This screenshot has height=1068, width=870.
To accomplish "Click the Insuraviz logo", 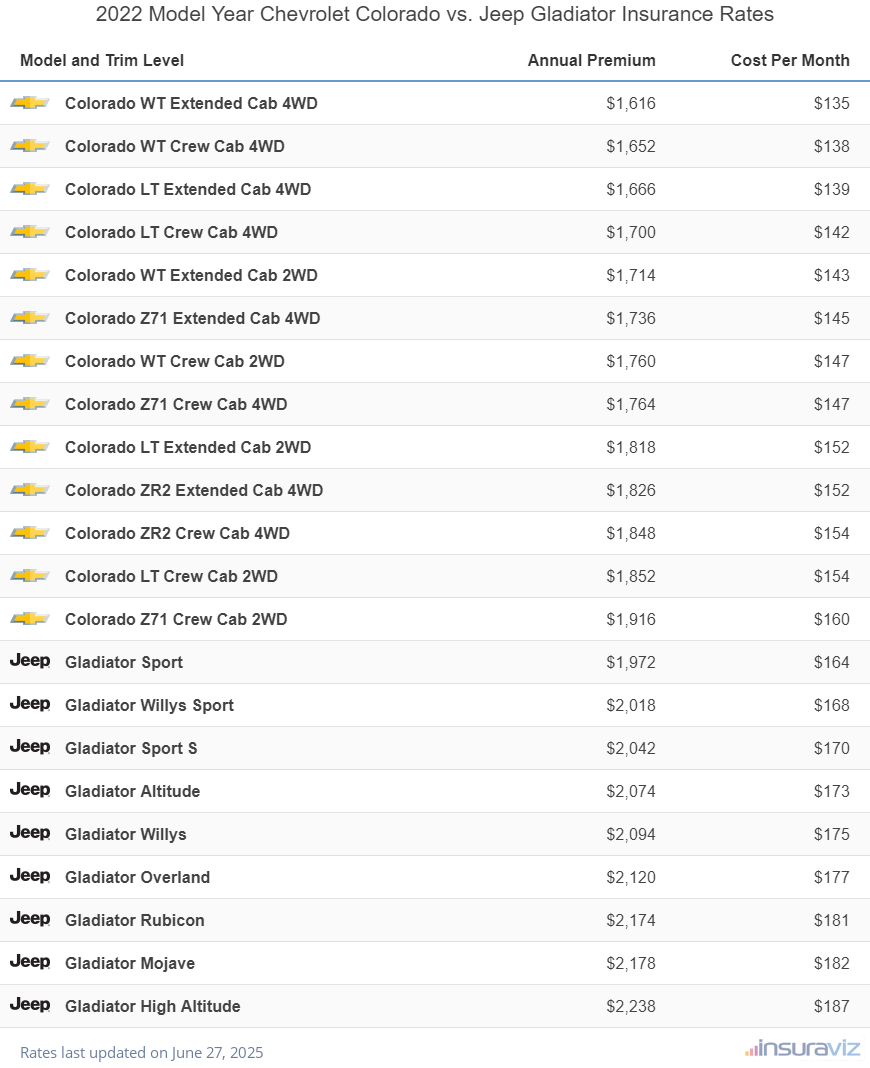I will [802, 1048].
